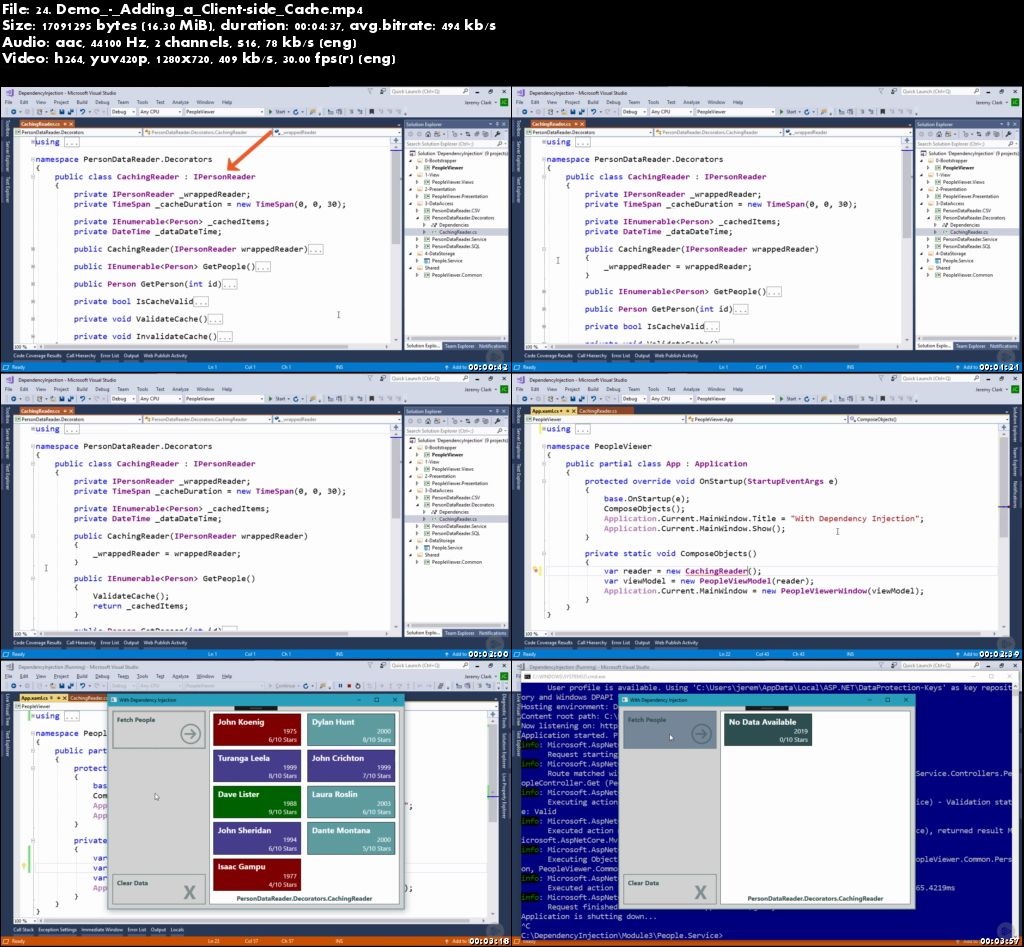
Task: Open the PeopleViewer.App type dropdown
Action: pyautogui.click(x=760, y=419)
